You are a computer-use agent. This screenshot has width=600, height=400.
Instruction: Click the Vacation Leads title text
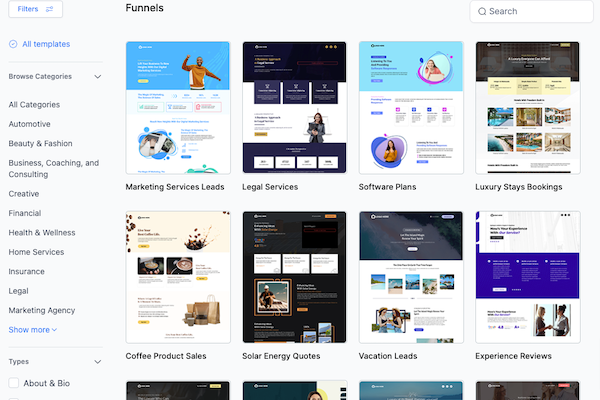pos(388,356)
